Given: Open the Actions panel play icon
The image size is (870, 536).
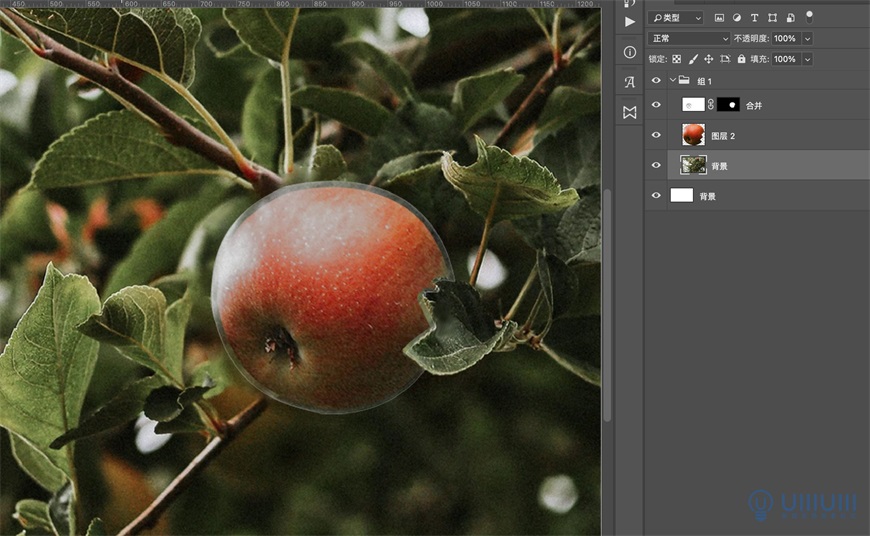Looking at the screenshot, I should click(629, 21).
